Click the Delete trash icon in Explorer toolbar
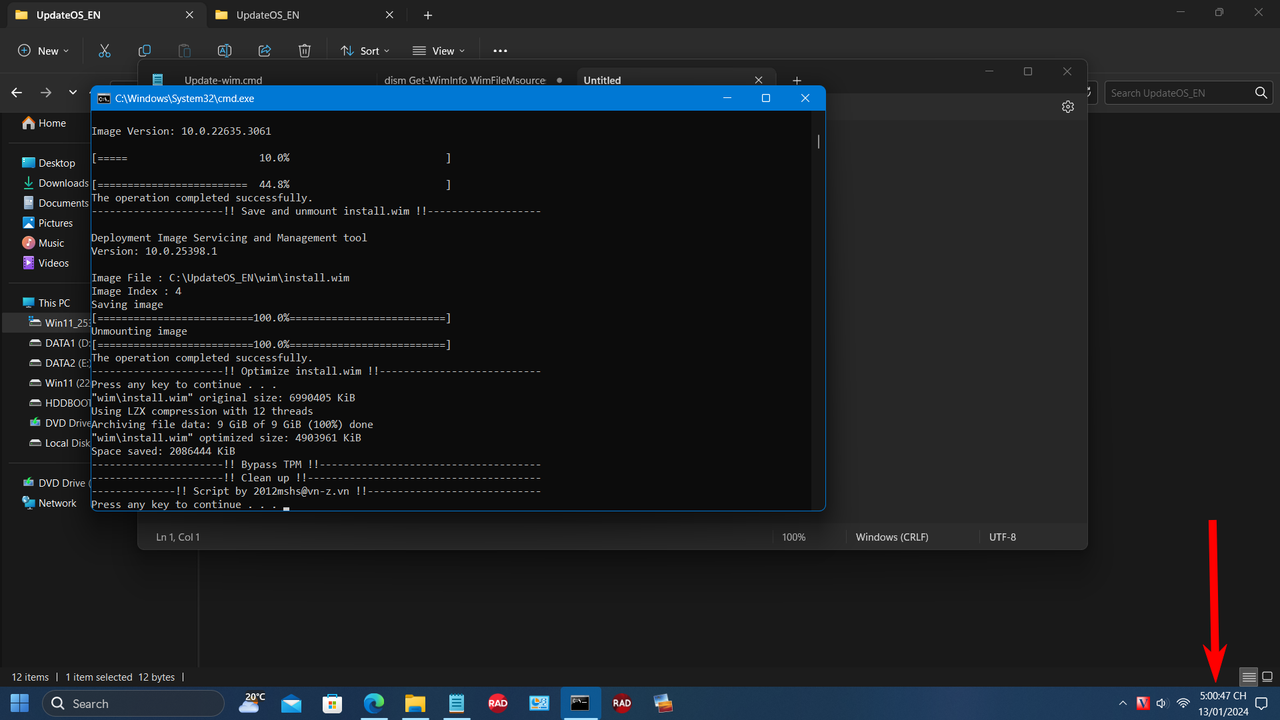The image size is (1280, 720). pos(305,51)
